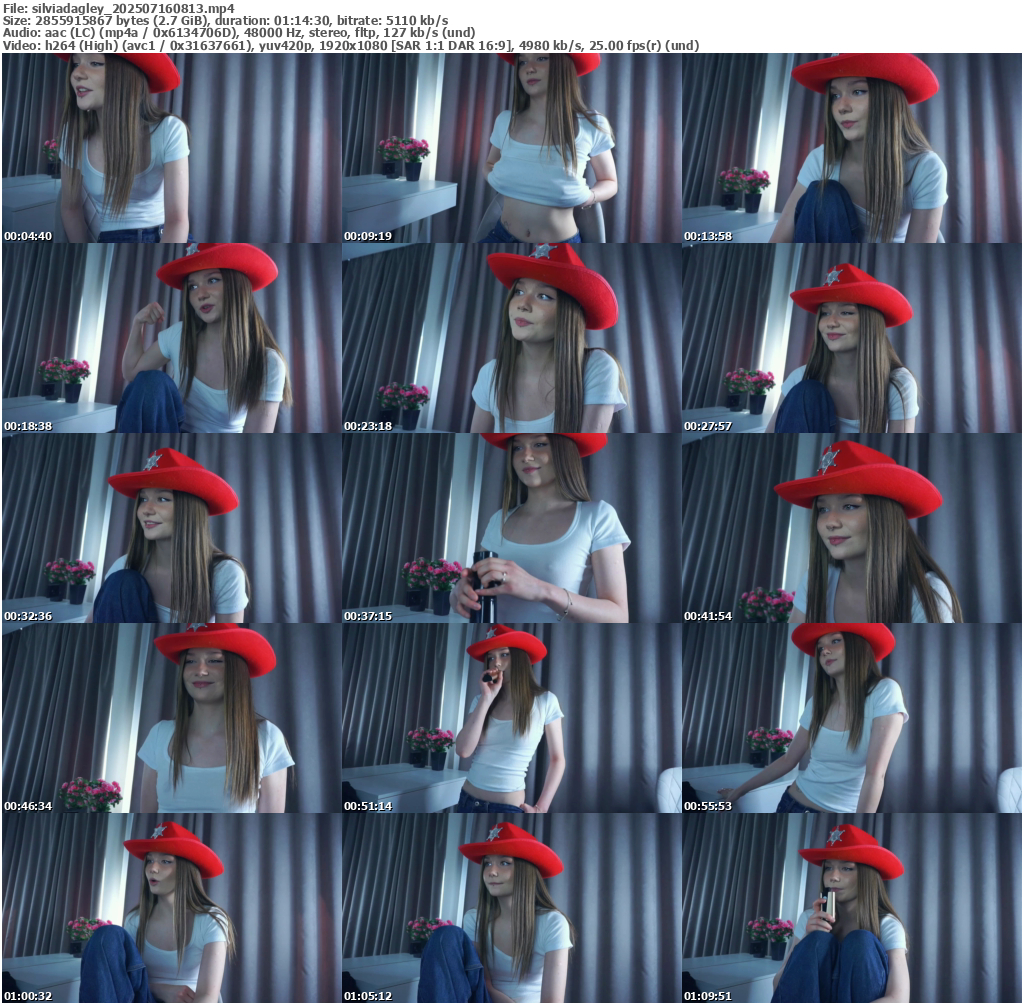Viewport: 1024px width, 1003px height.
Task: Click the frame marked 00:27:57
Action: click(x=851, y=338)
